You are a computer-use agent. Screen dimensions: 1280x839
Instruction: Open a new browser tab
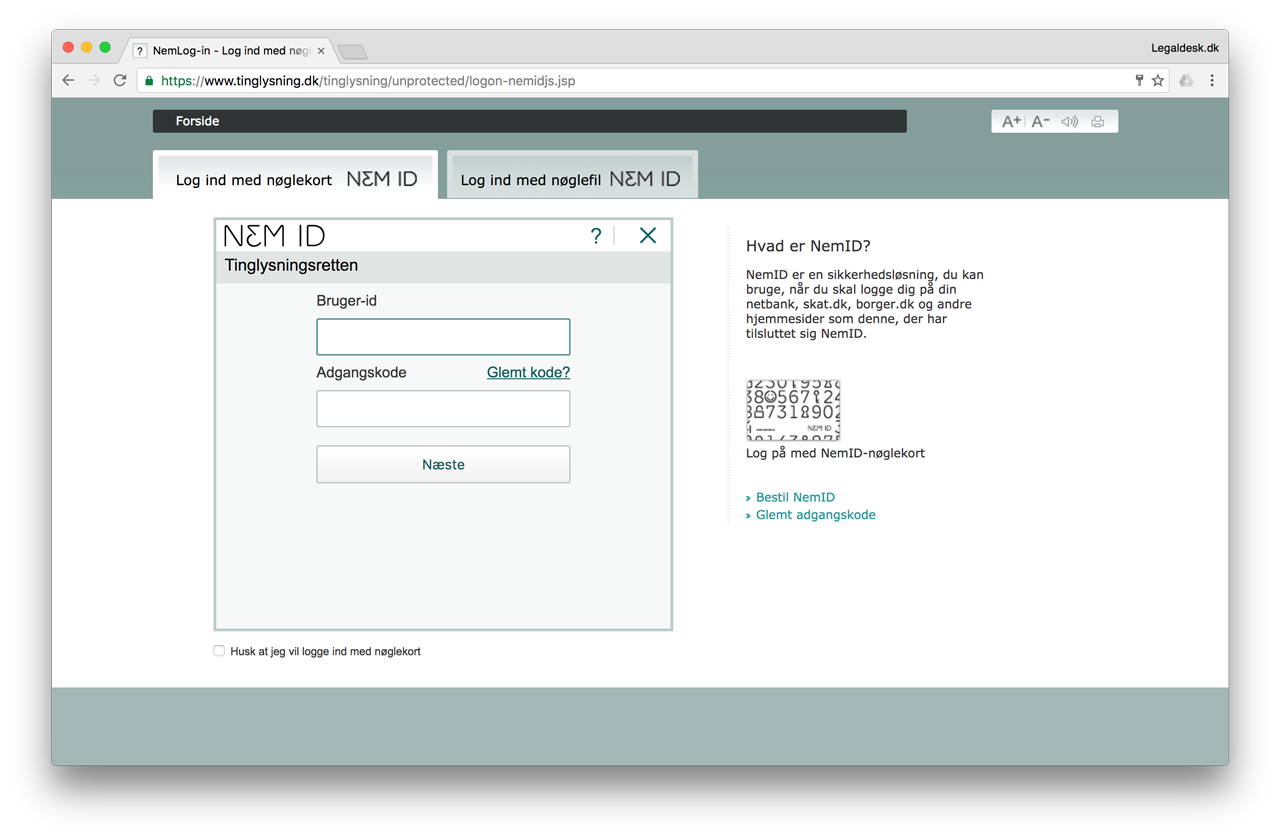(353, 51)
